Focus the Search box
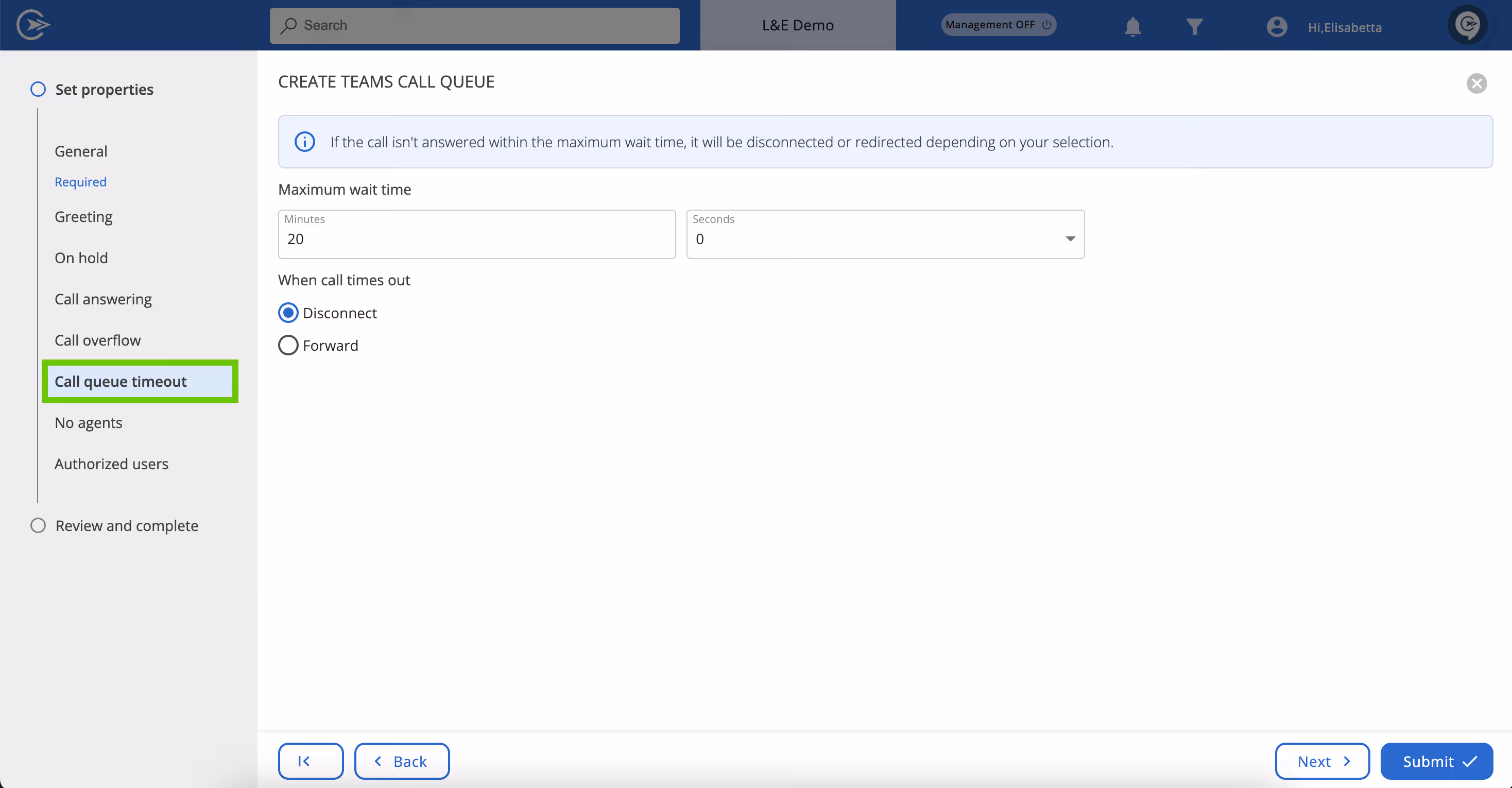Image resolution: width=1512 pixels, height=788 pixels. pos(474,25)
